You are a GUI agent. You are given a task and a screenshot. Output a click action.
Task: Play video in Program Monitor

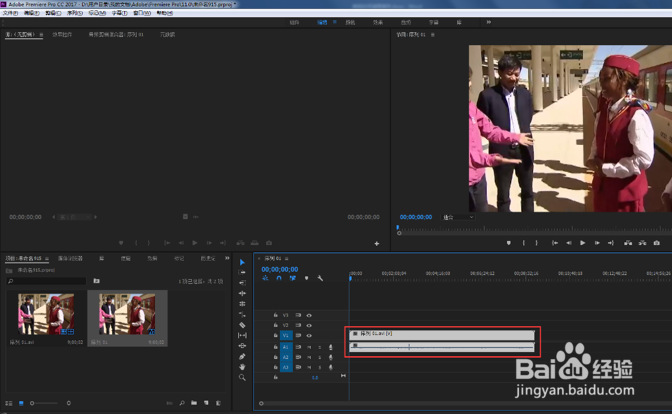pyautogui.click(x=582, y=243)
